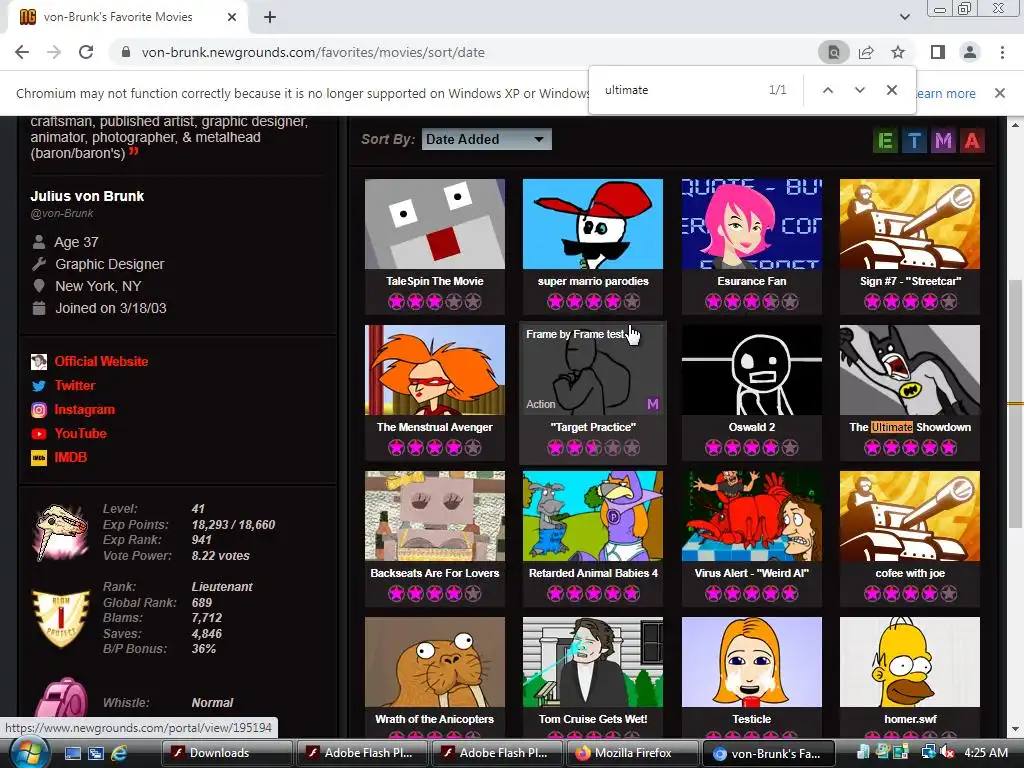1024x768 pixels.
Task: Click the Lieutenant rank shield badge
Action: pos(61,618)
